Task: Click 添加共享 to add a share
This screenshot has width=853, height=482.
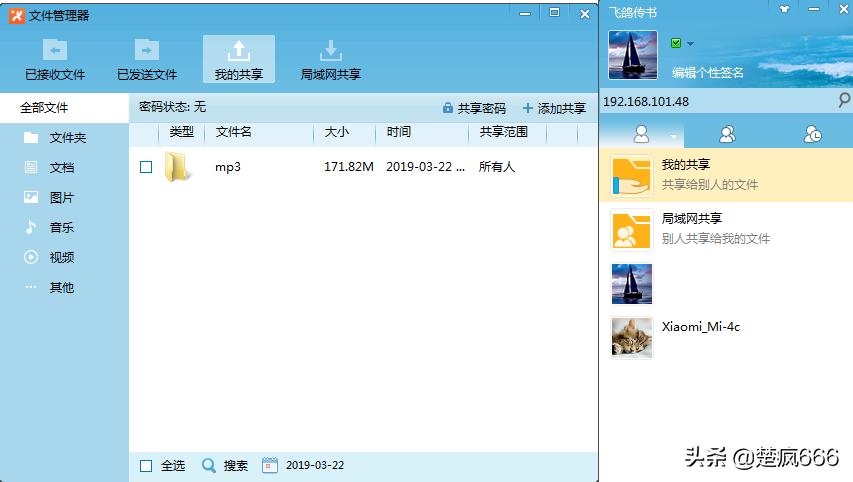Action: pos(554,108)
